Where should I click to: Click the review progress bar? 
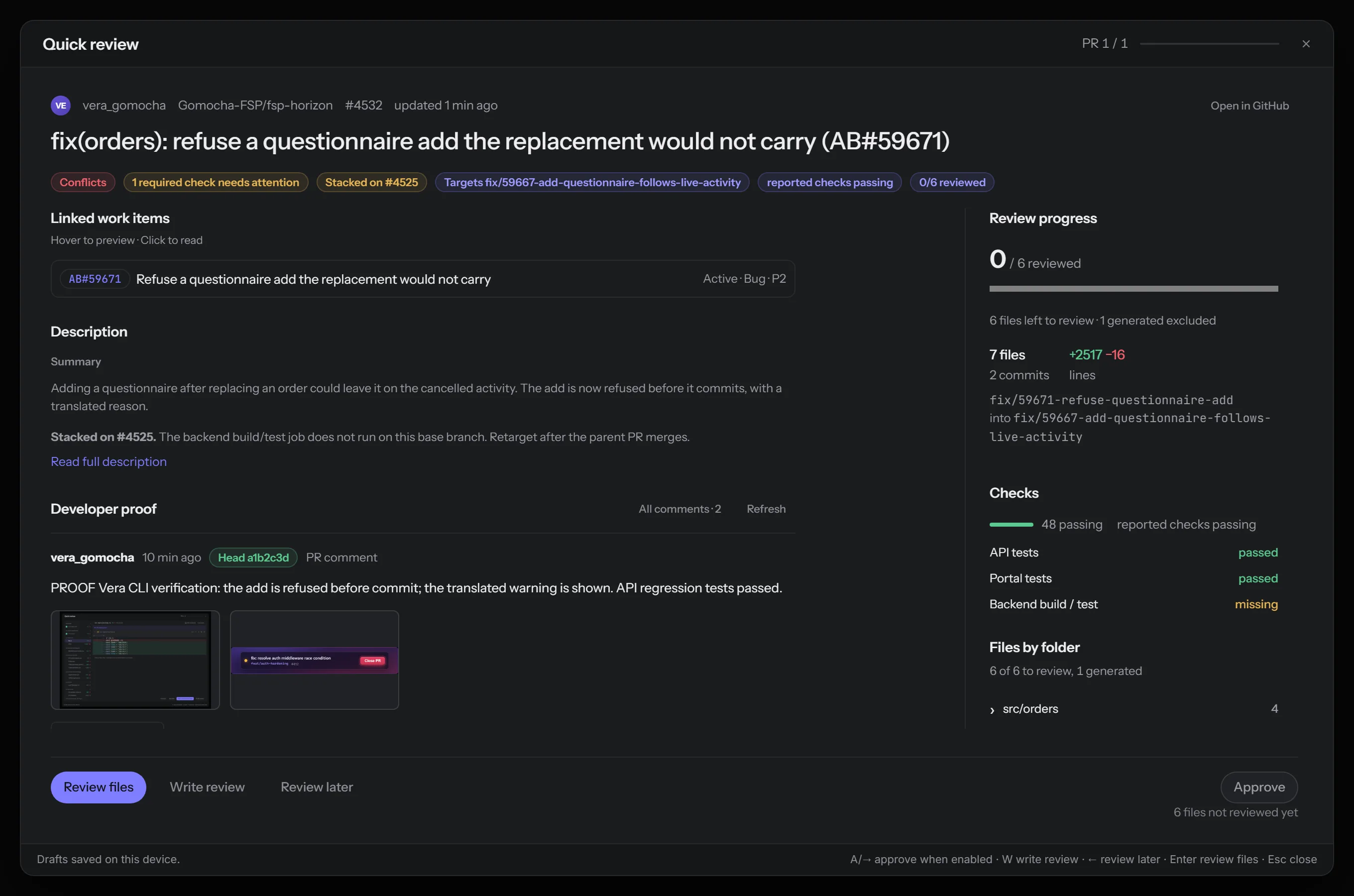point(1133,289)
